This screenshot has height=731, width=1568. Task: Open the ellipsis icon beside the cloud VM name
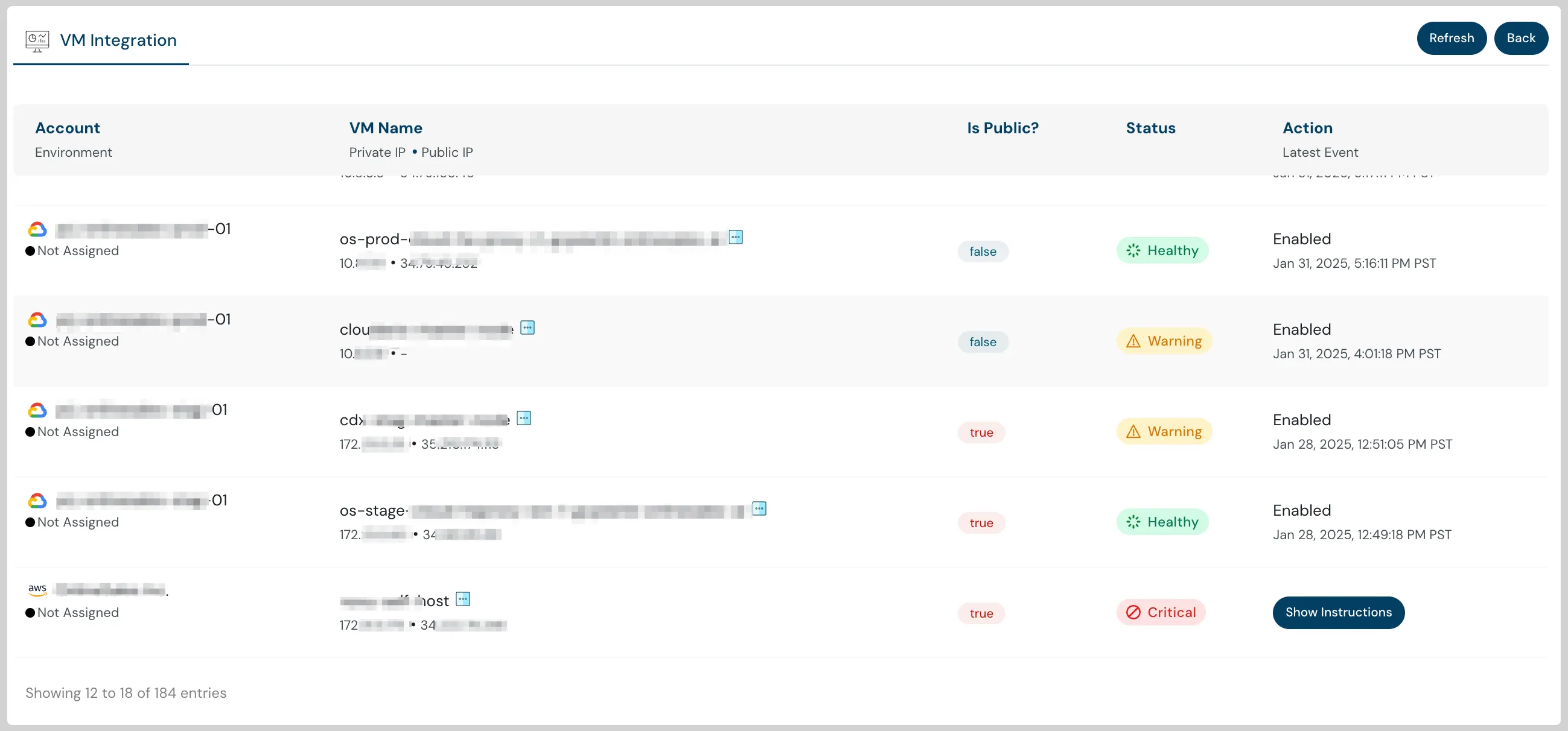527,327
